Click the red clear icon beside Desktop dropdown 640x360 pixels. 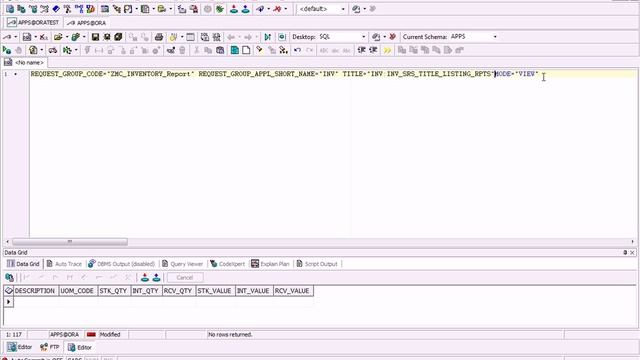392,37
